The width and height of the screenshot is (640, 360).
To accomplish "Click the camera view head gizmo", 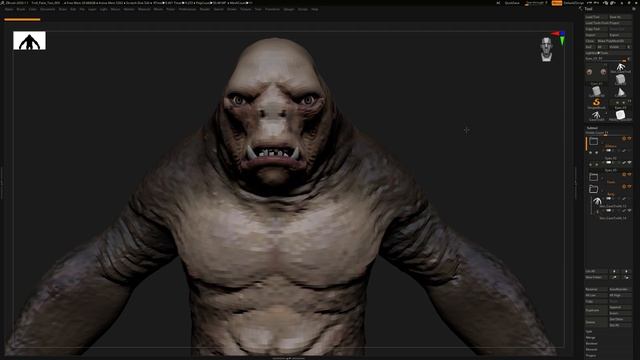I will [546, 49].
